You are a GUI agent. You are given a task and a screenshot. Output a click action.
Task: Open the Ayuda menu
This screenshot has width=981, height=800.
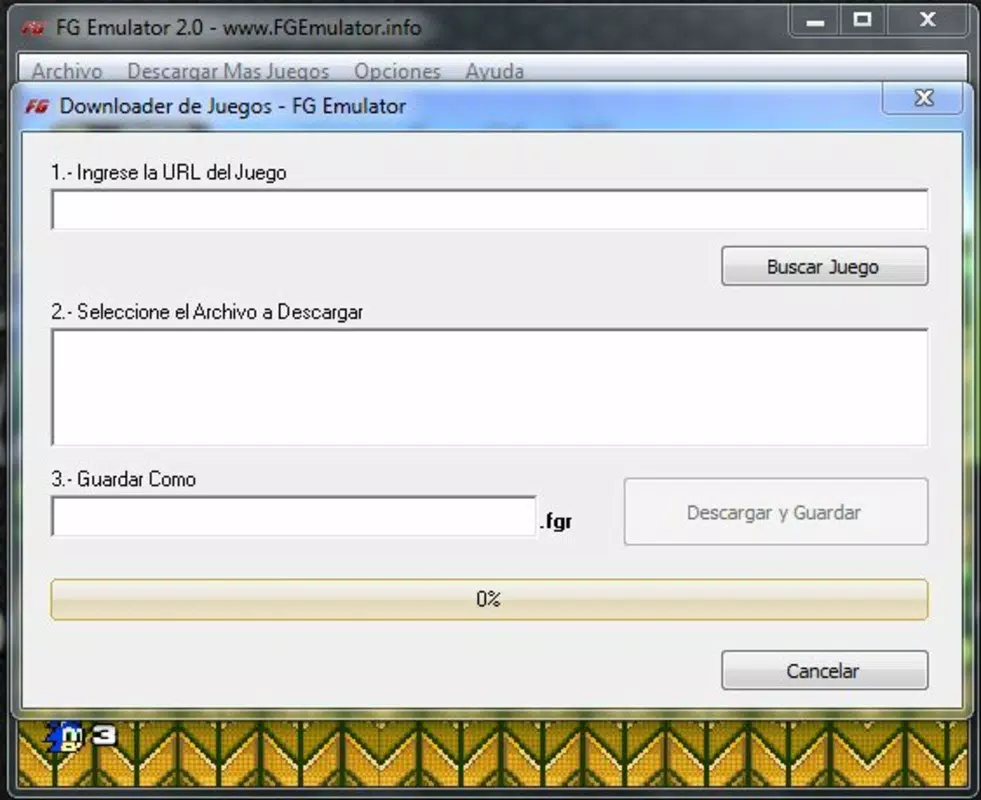(494, 71)
